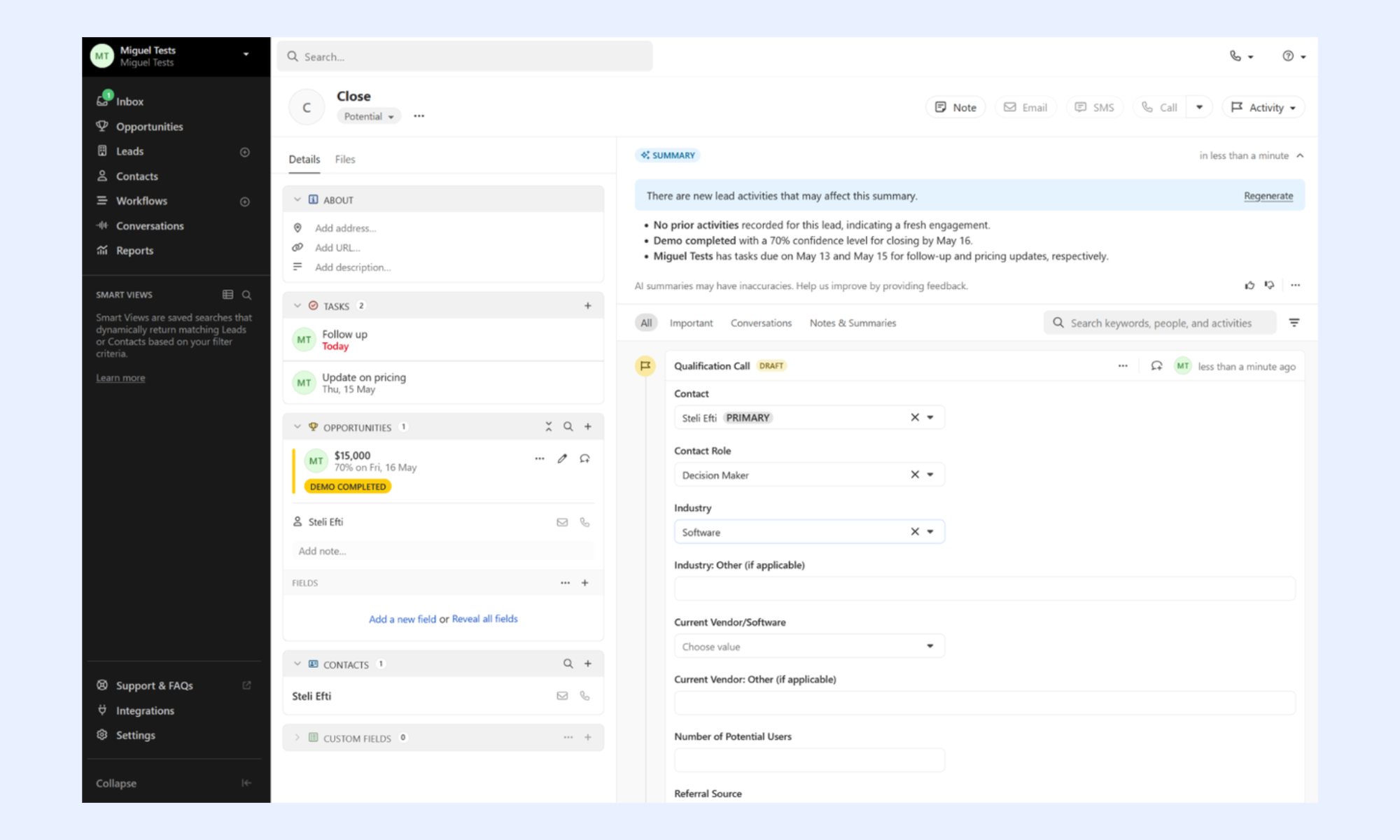Search contacts in Contacts section
This screenshot has width=1400, height=840.
(x=568, y=664)
